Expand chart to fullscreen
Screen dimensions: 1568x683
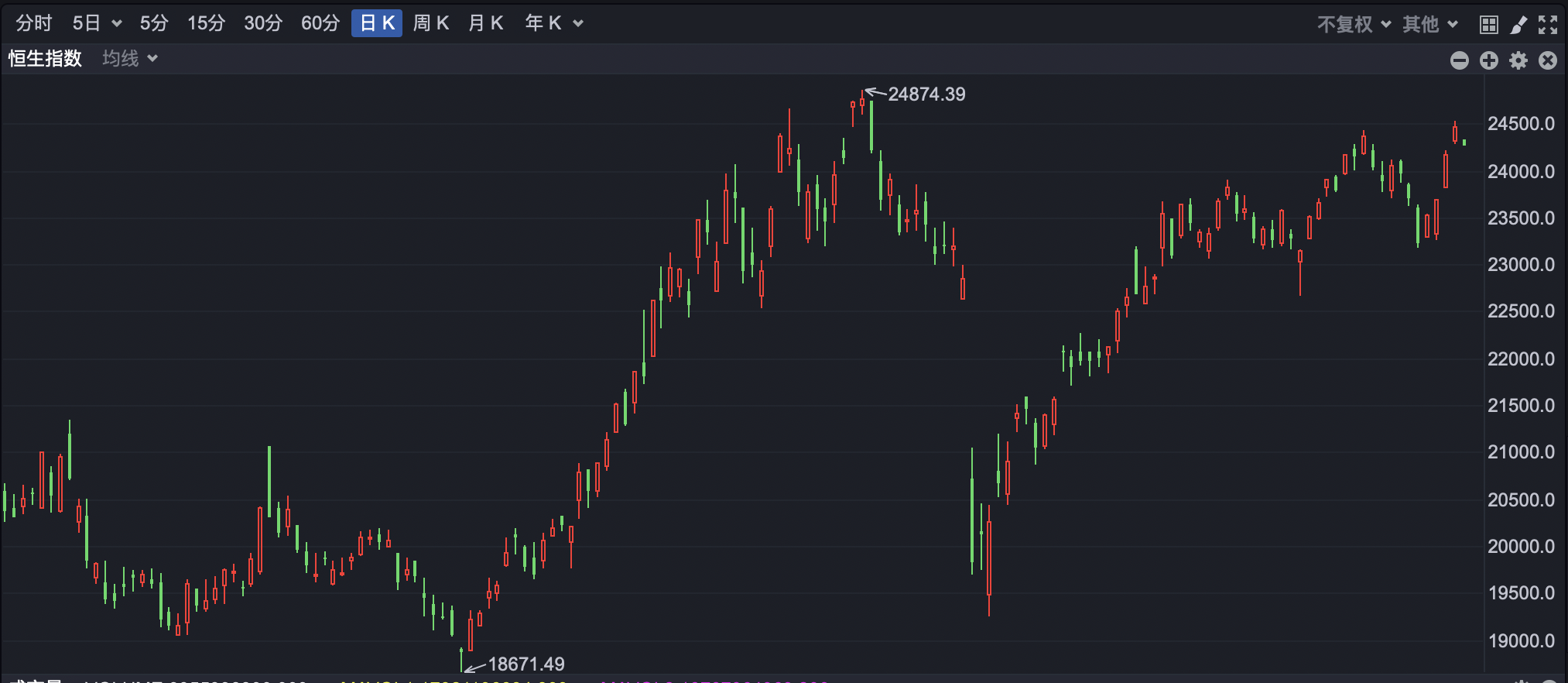coord(1548,25)
